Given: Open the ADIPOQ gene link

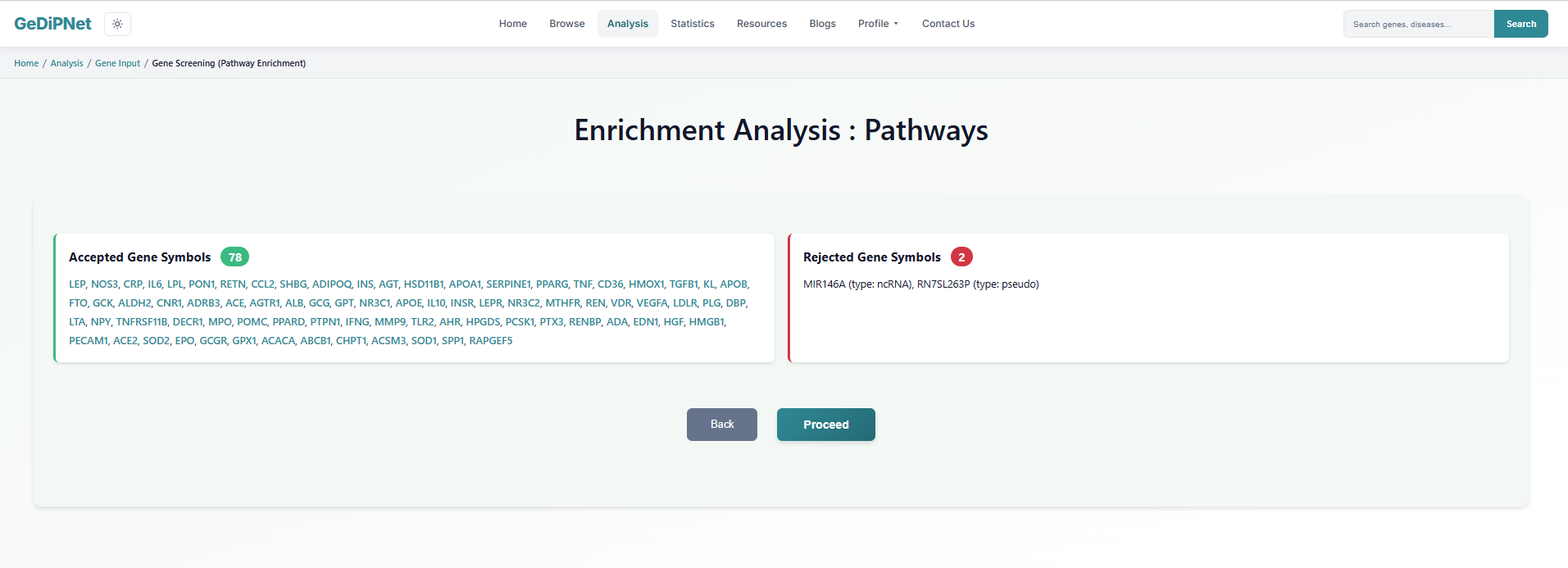Looking at the screenshot, I should [332, 284].
